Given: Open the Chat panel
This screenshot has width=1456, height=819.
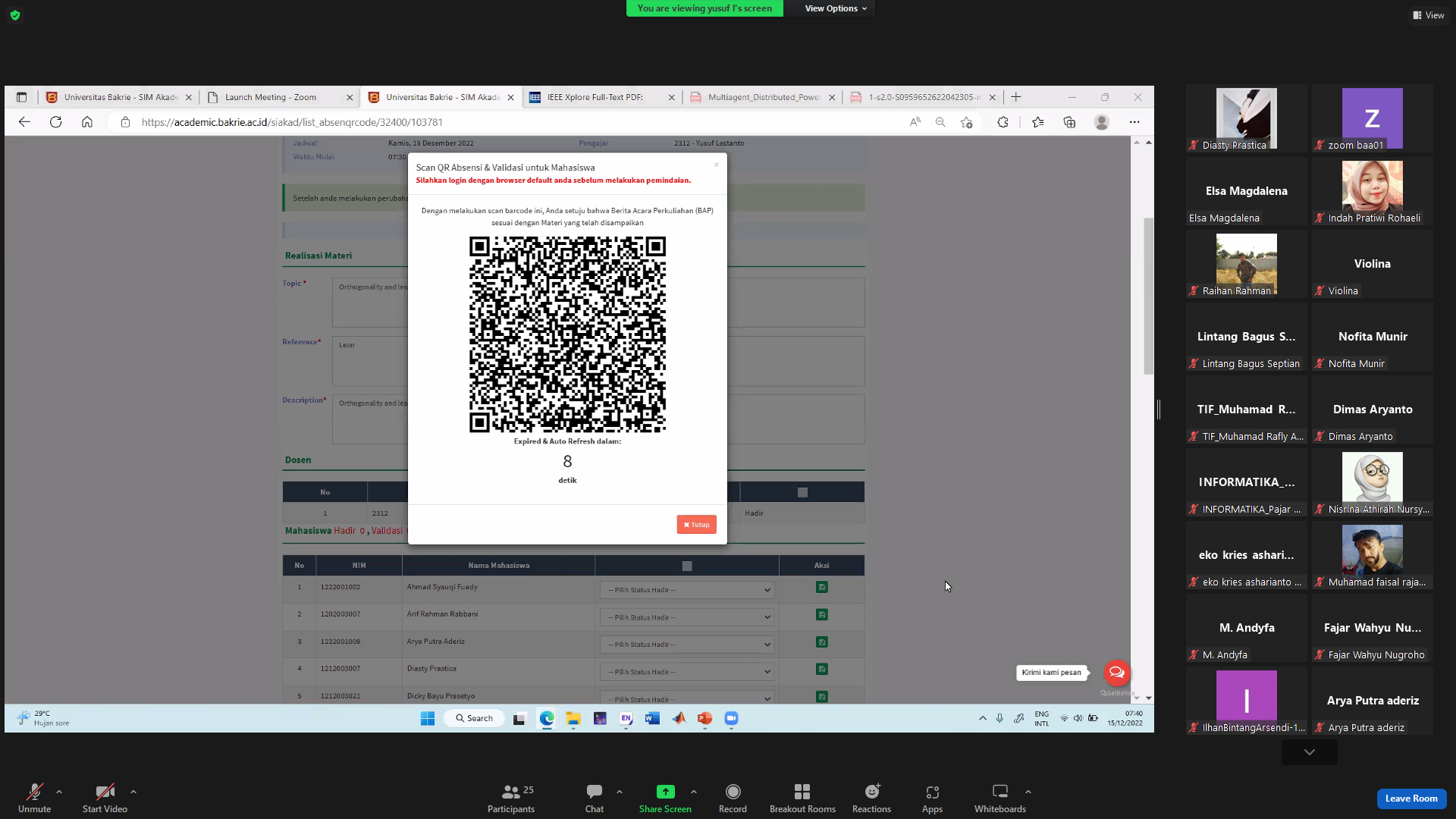Looking at the screenshot, I should tap(595, 798).
